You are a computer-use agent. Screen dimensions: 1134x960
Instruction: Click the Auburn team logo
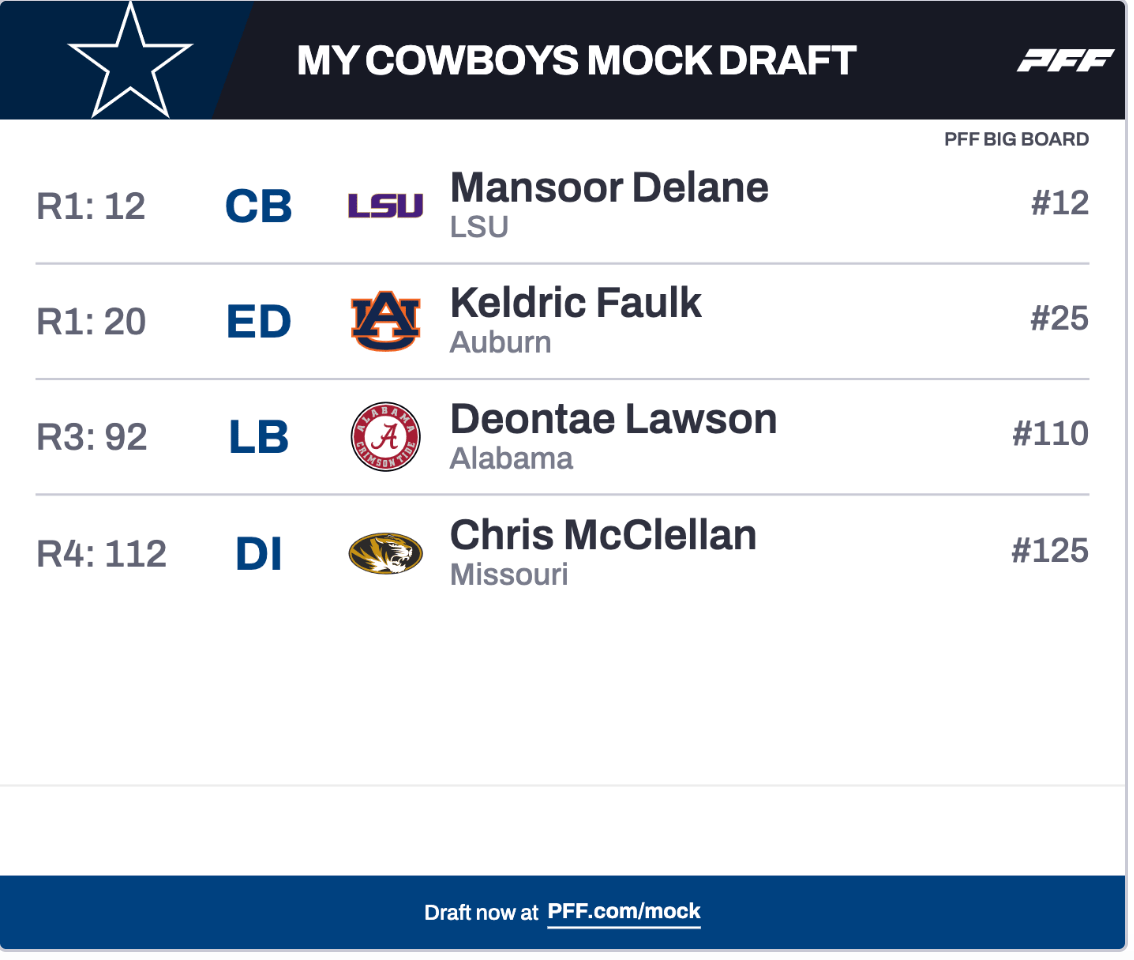point(385,321)
